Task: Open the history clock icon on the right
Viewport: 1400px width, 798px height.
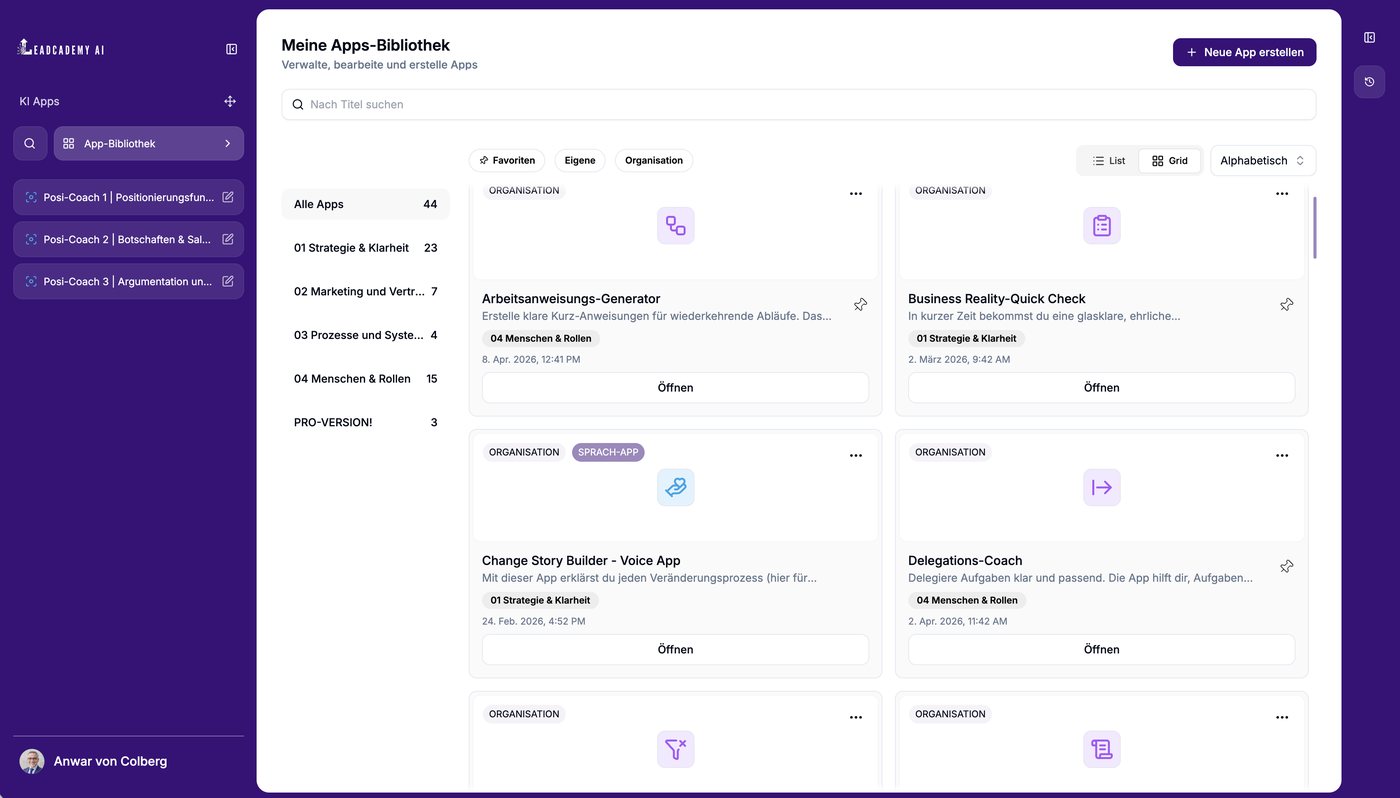Action: (x=1370, y=82)
